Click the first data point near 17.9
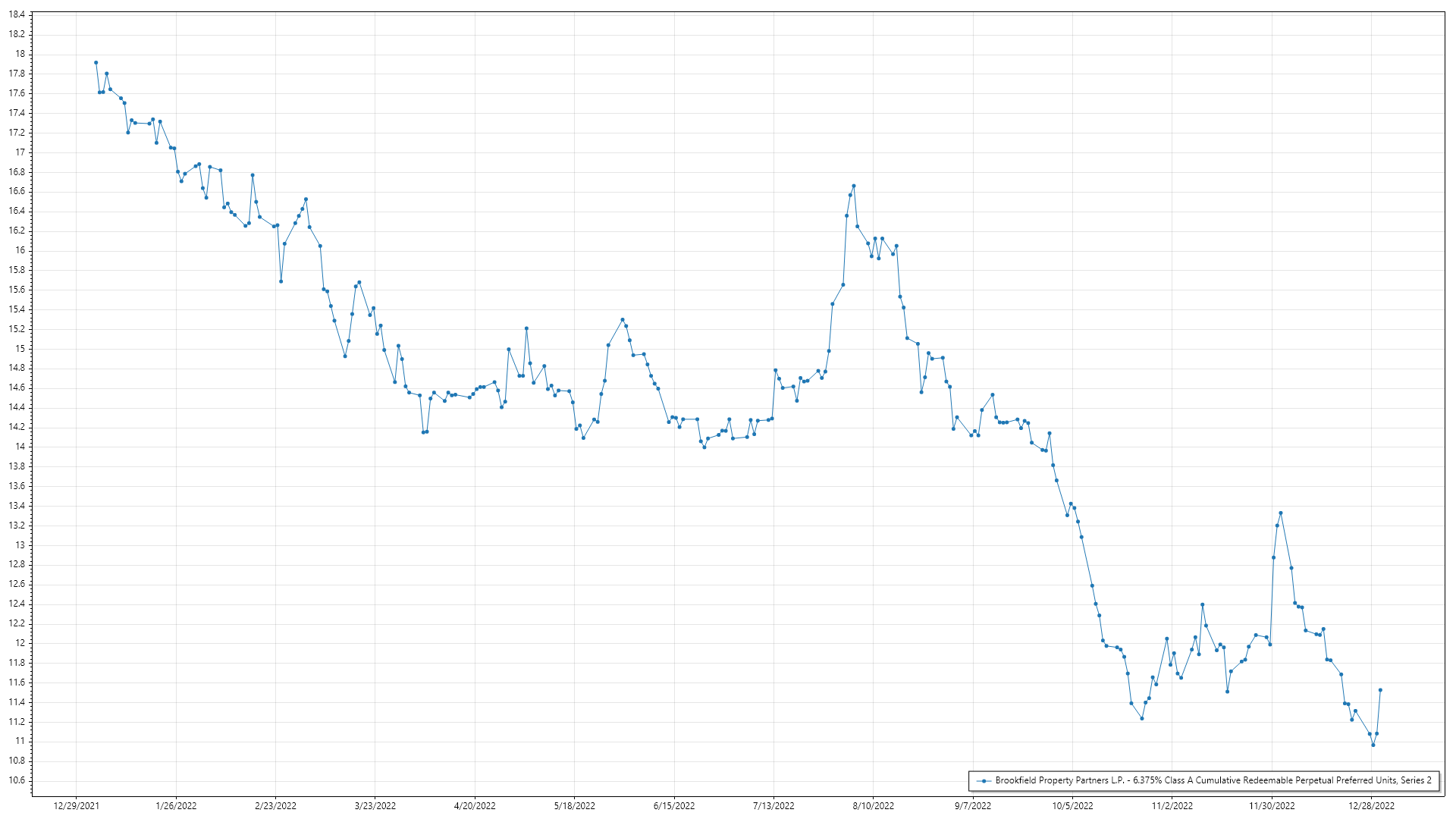 click(96, 63)
